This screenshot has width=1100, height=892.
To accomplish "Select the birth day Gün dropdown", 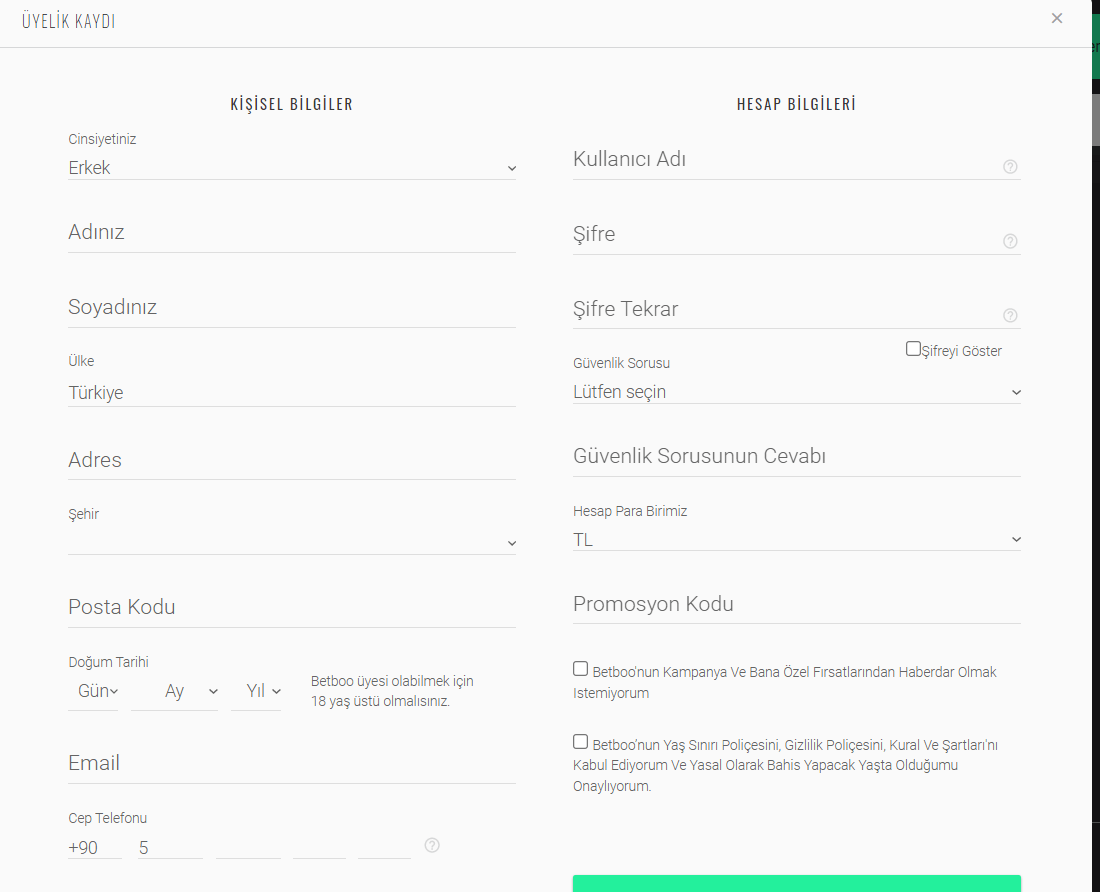I will click(x=93, y=691).
